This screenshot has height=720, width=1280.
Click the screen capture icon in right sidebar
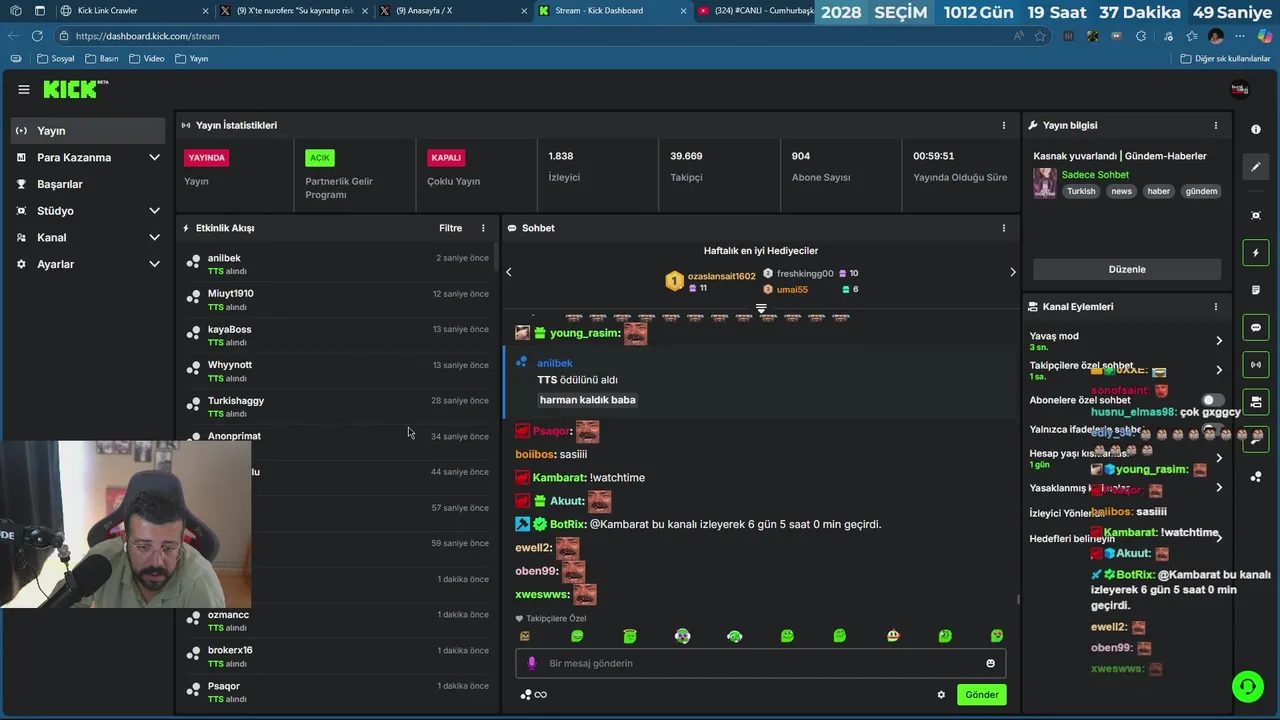point(1256,215)
